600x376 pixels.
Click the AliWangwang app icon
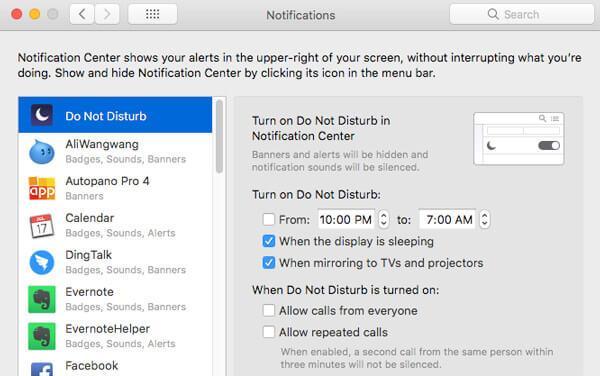[42, 152]
